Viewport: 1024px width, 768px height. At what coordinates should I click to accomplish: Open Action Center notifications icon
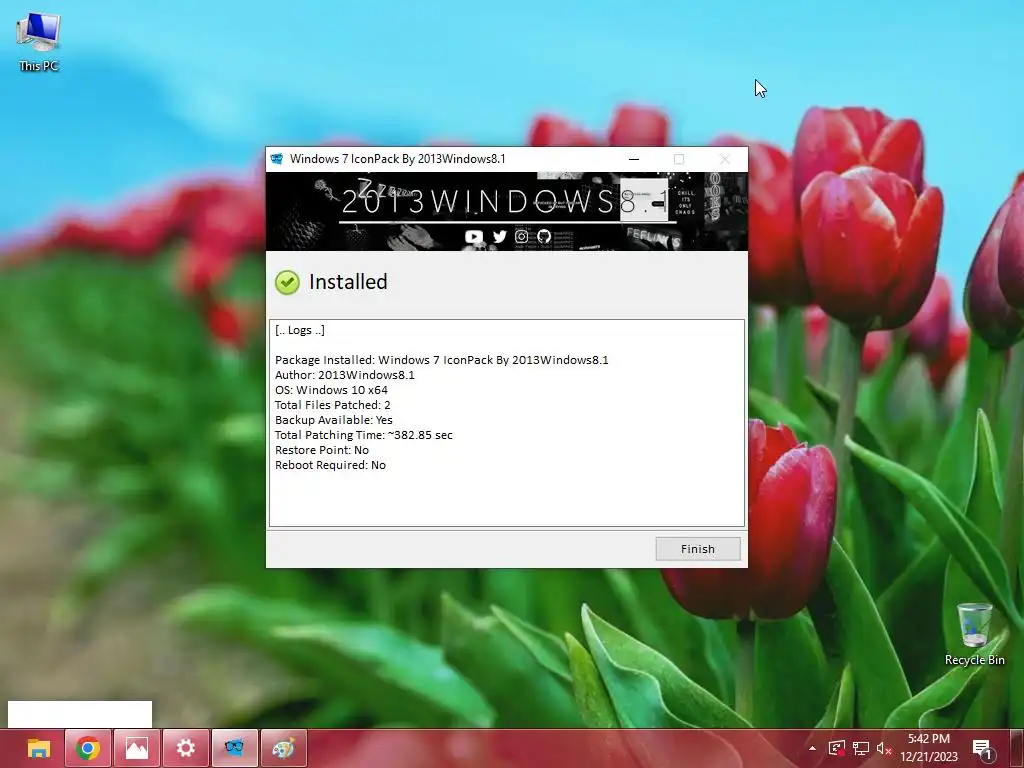click(982, 748)
